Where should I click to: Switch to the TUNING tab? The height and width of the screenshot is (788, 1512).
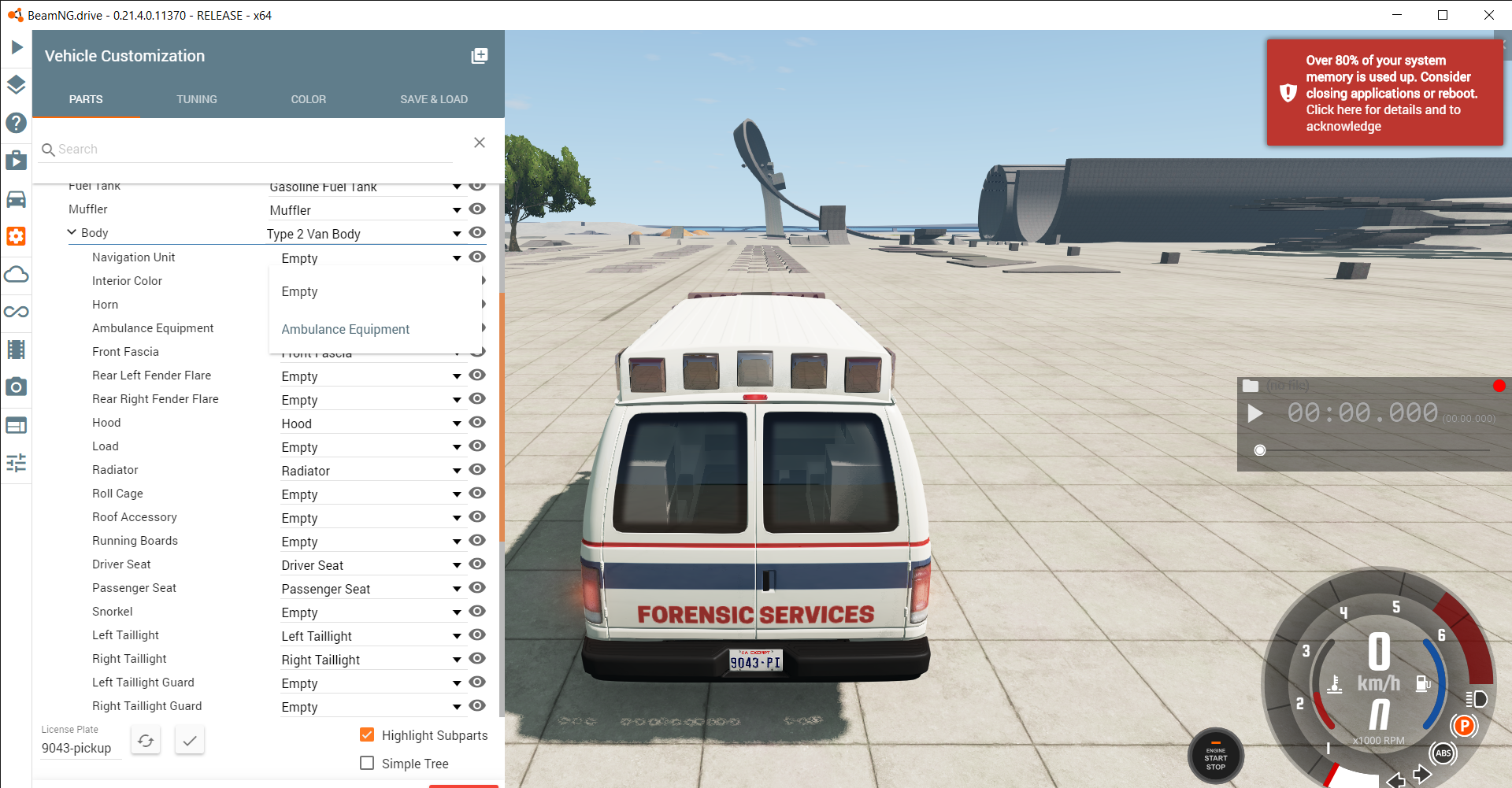(x=197, y=99)
